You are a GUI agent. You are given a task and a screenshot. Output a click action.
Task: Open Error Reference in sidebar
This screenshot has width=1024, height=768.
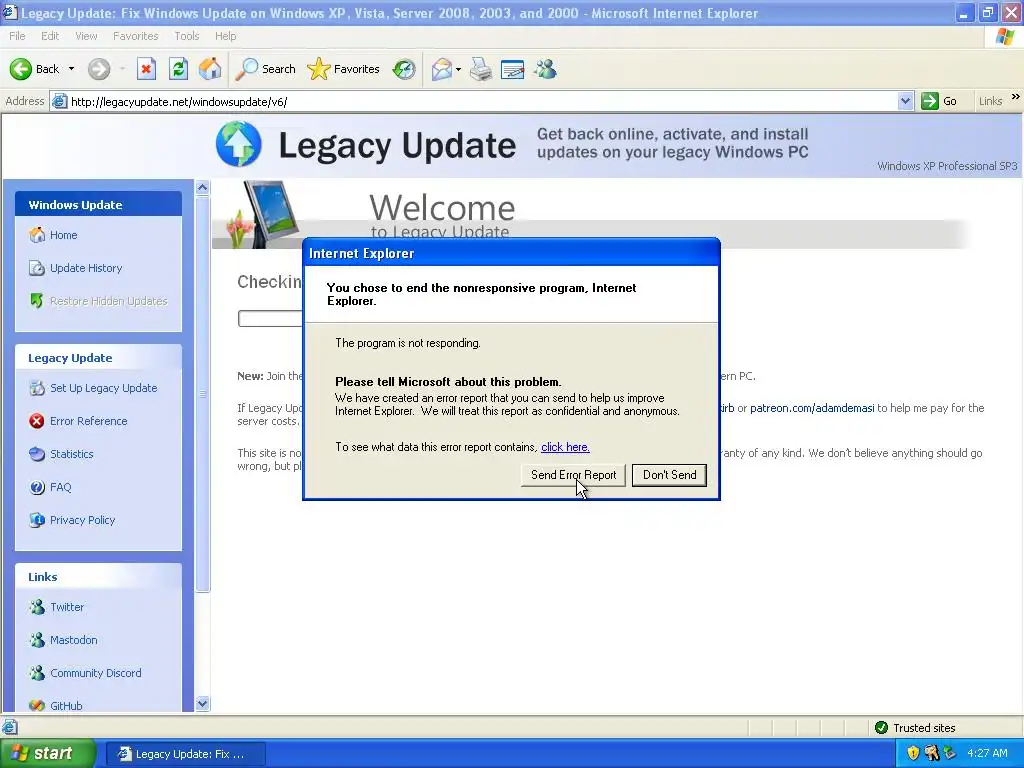click(78, 421)
